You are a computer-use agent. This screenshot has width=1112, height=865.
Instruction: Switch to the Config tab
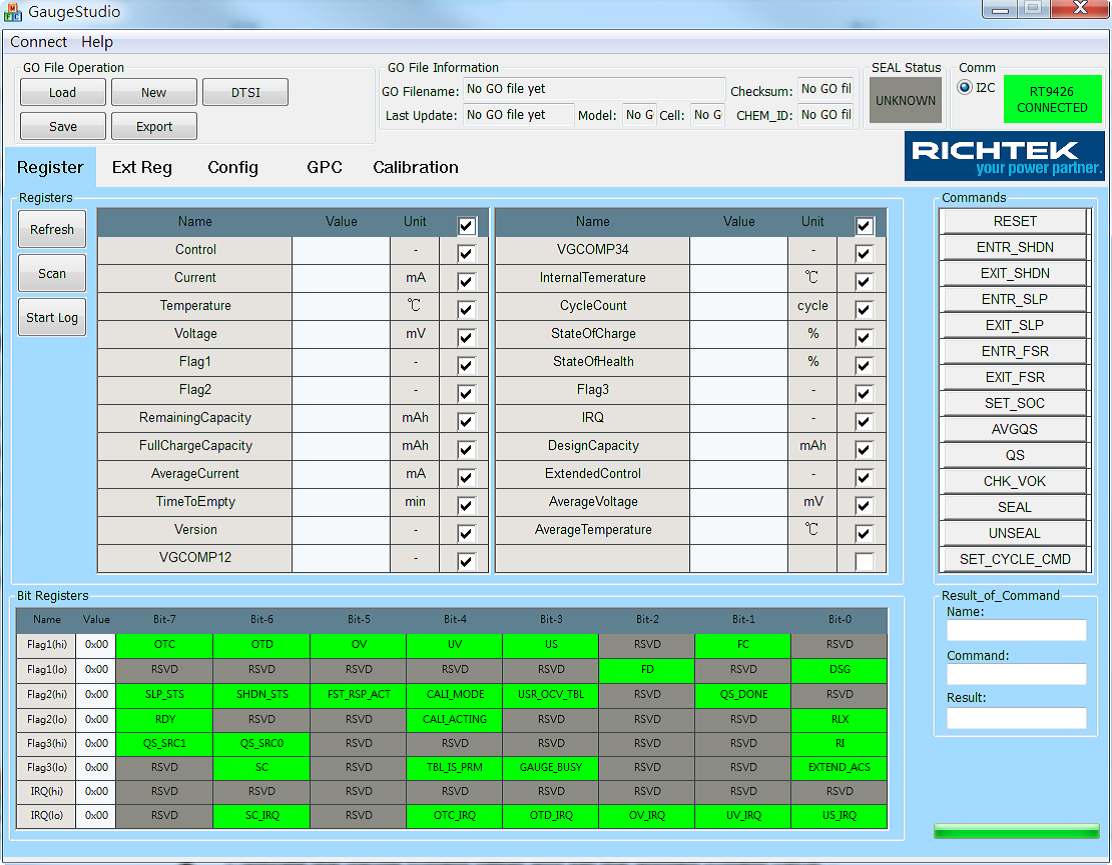[x=233, y=167]
